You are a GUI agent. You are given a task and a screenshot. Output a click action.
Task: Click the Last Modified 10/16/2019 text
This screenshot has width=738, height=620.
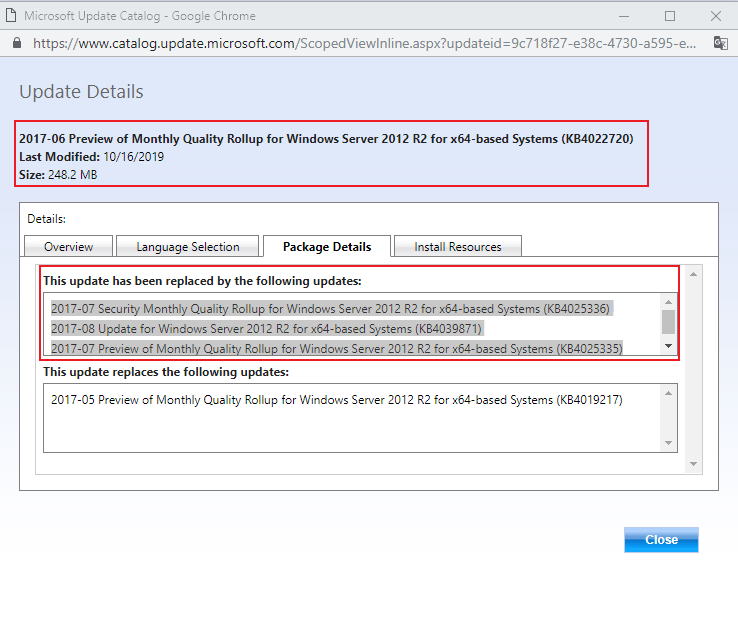(x=91, y=157)
